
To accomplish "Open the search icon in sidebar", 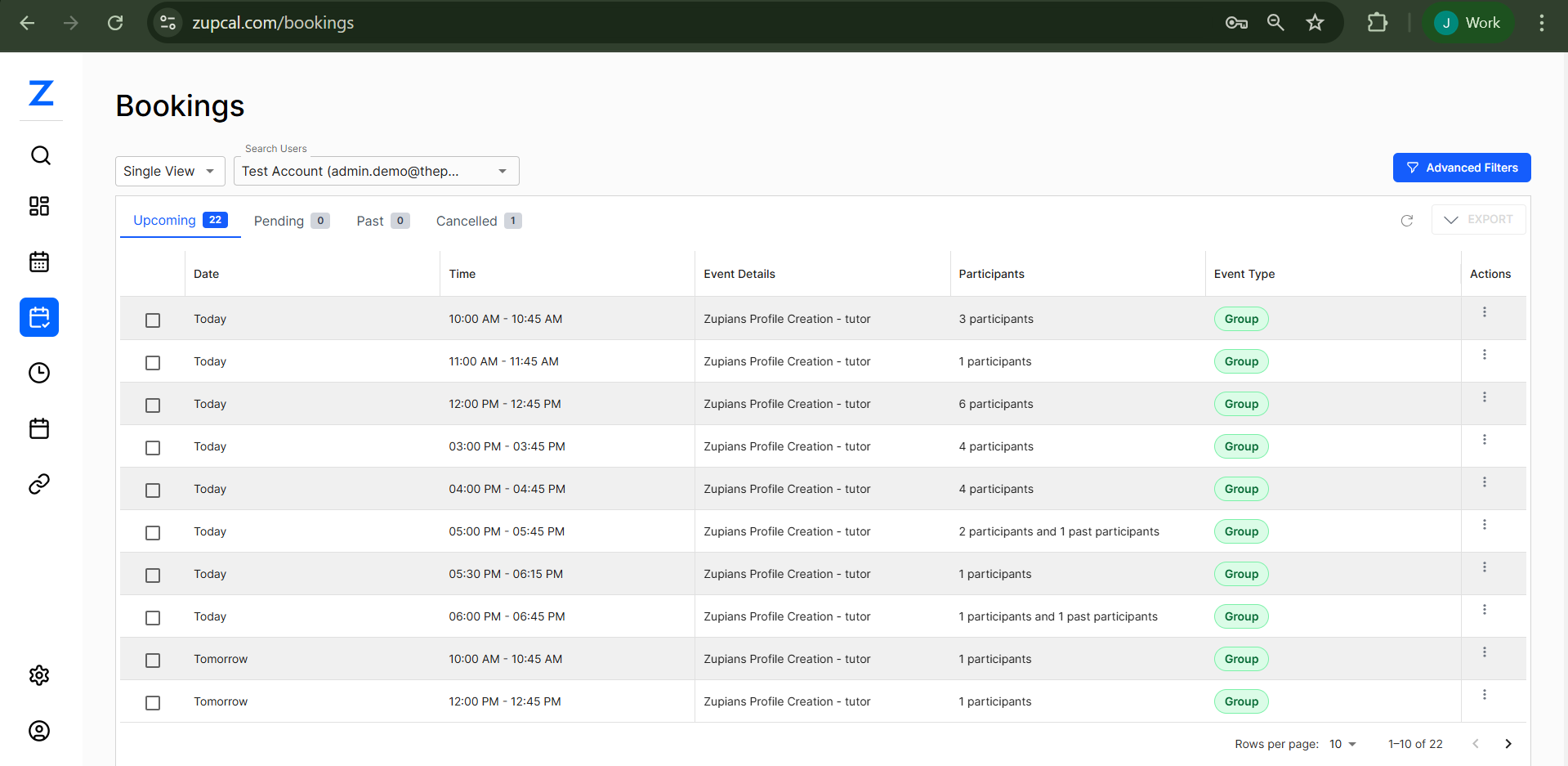I will click(x=39, y=155).
